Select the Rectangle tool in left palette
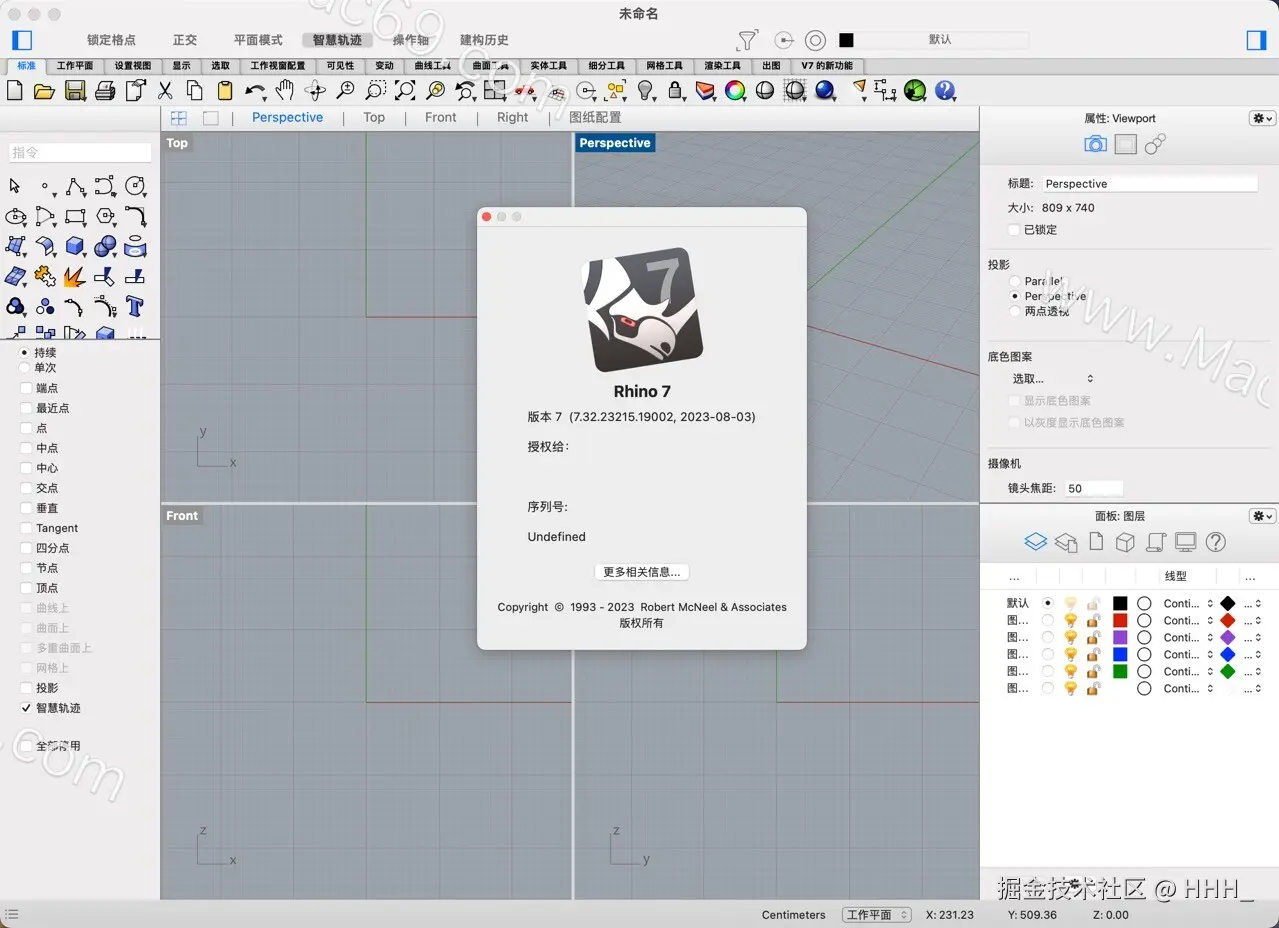 (75, 216)
